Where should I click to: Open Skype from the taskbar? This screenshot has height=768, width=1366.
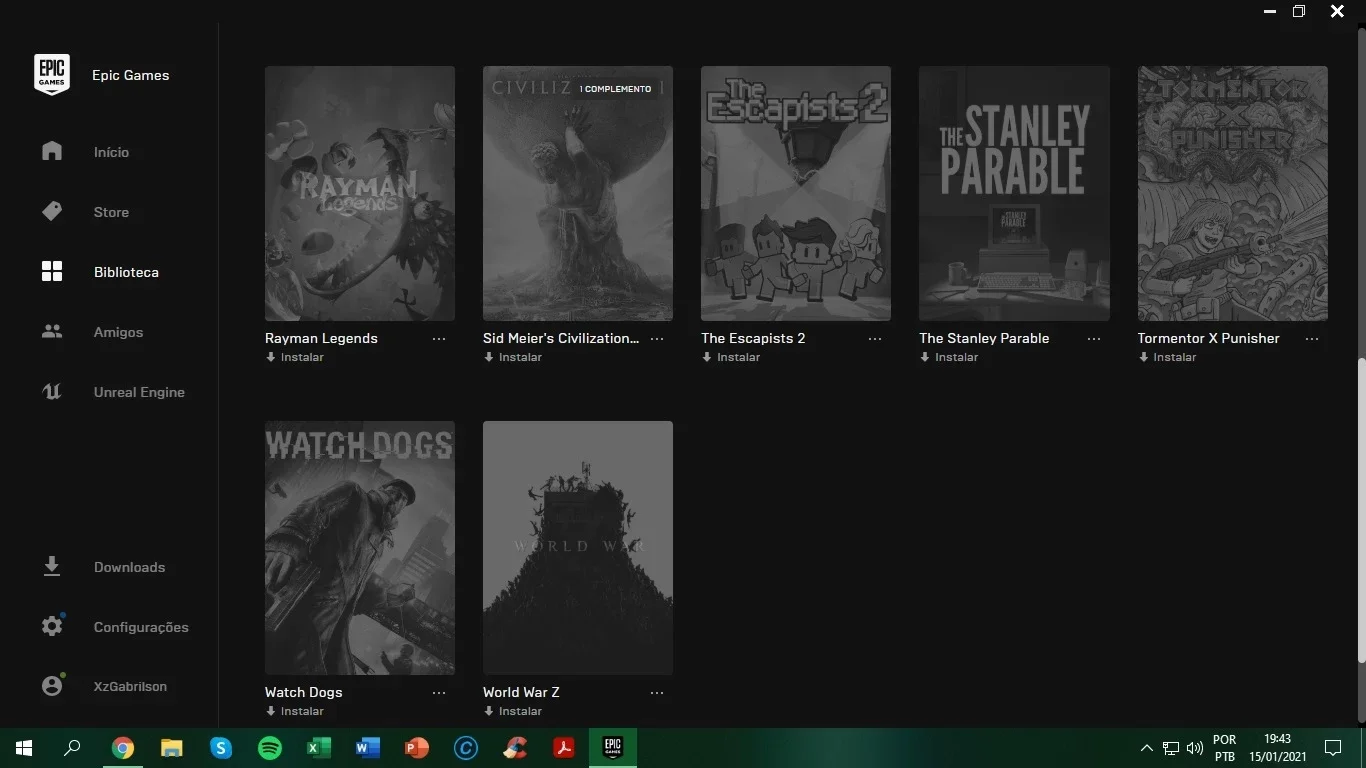point(221,748)
